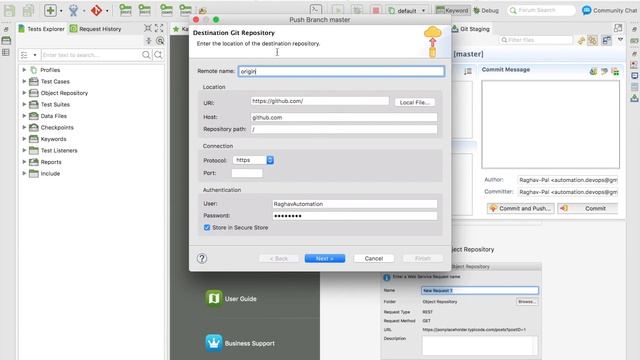Click the add signed-off-by icon above Commit Message
This screenshot has width=640, height=360.
click(604, 71)
